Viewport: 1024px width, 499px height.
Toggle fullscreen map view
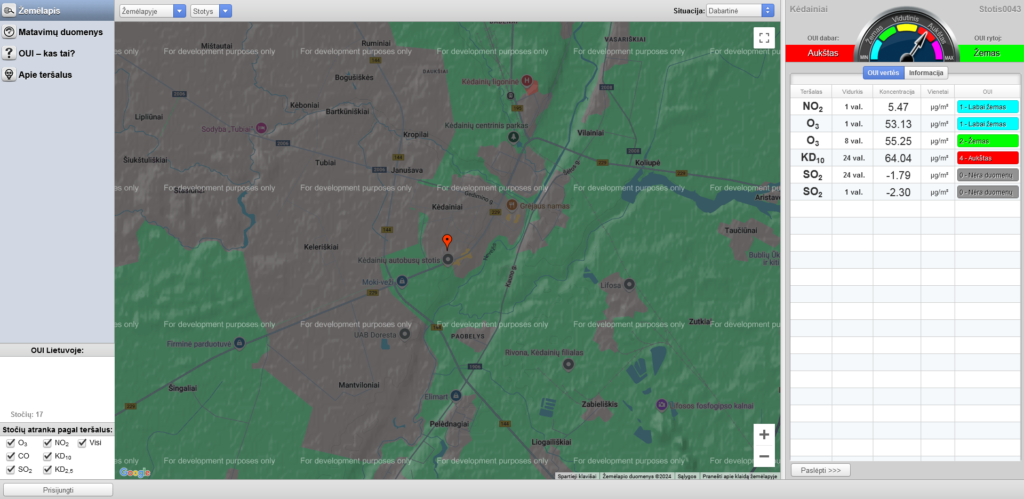click(763, 37)
